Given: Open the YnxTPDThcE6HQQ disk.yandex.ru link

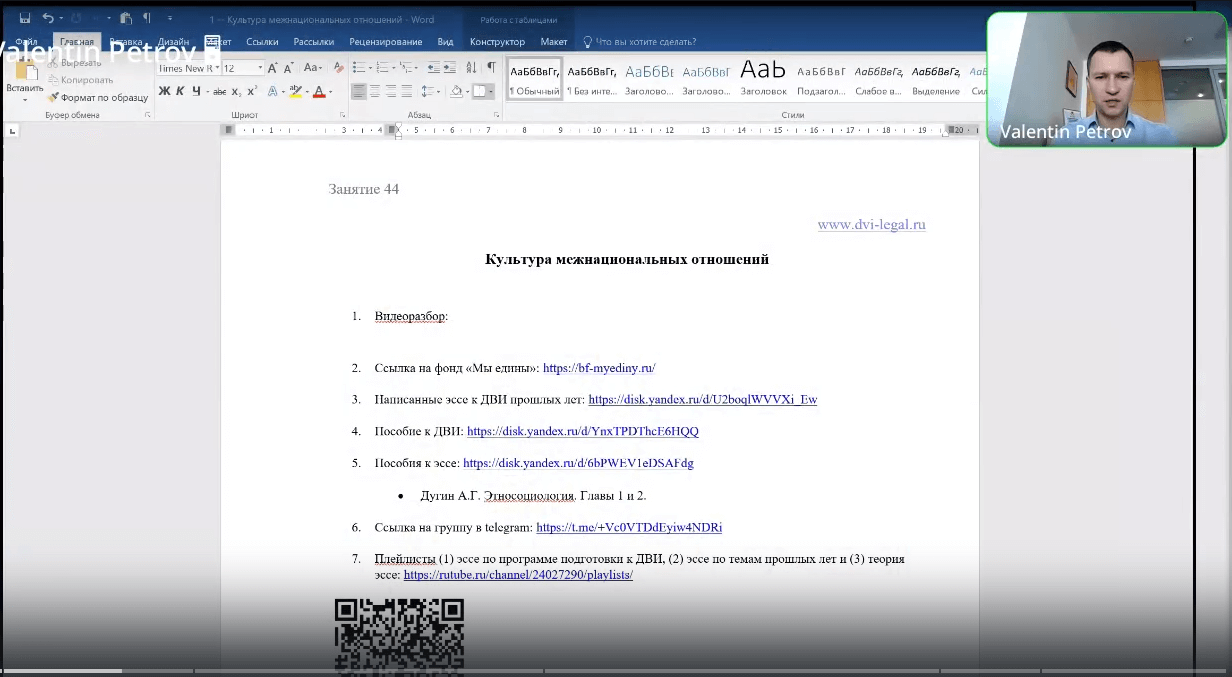Looking at the screenshot, I should [583, 432].
